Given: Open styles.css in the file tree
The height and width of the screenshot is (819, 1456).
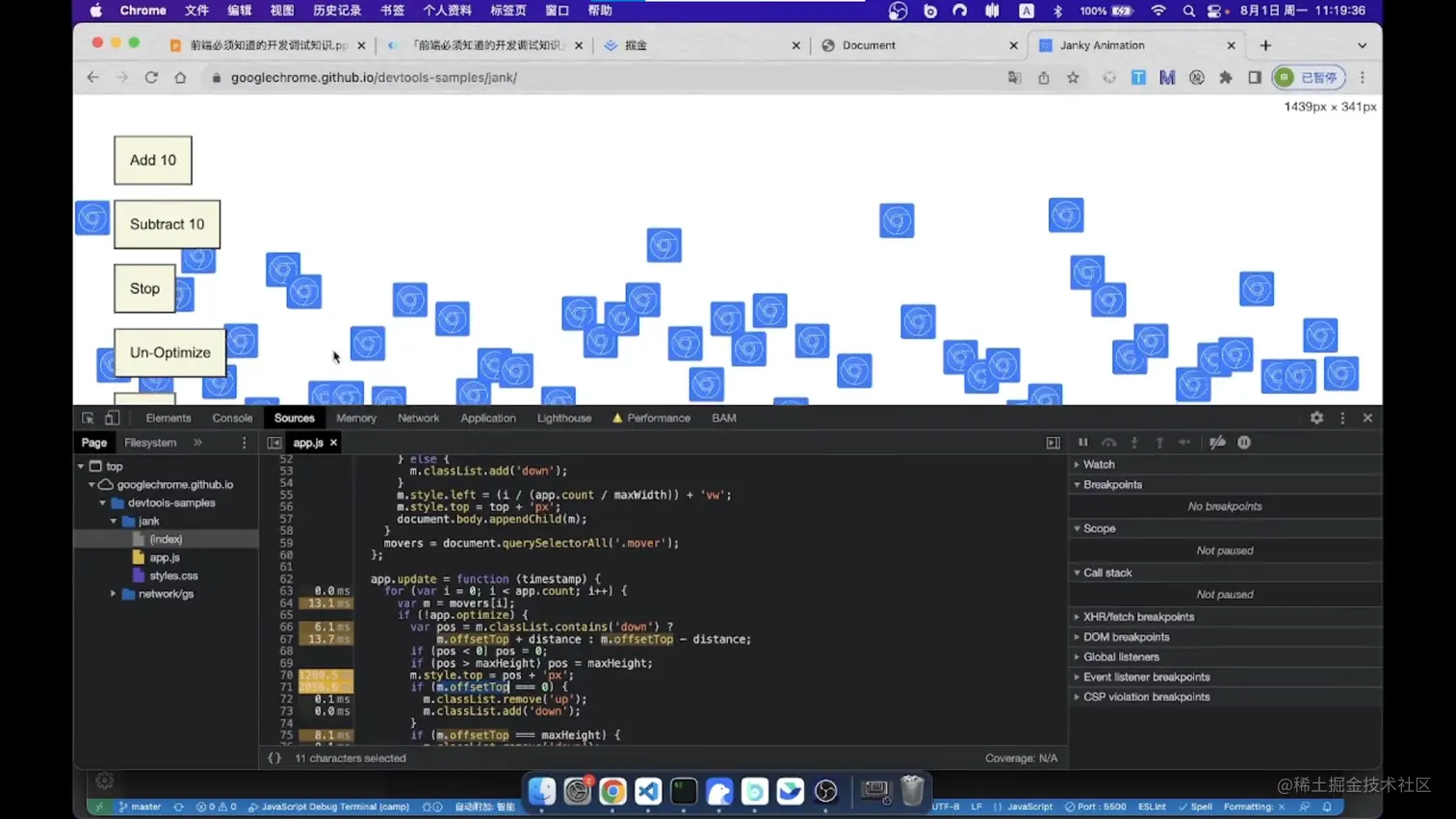Looking at the screenshot, I should [x=173, y=576].
